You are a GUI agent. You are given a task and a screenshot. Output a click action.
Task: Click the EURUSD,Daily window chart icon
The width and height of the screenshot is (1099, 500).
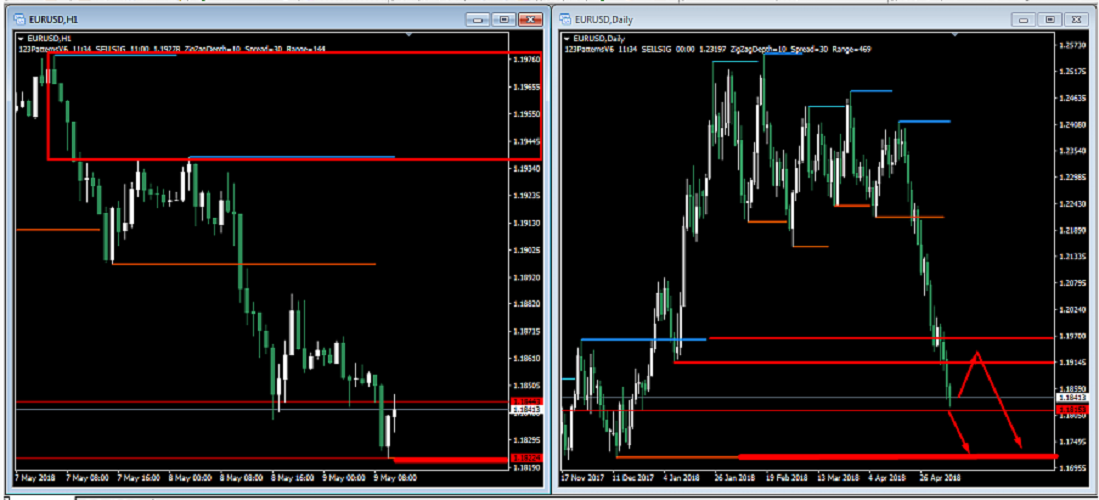click(x=565, y=19)
